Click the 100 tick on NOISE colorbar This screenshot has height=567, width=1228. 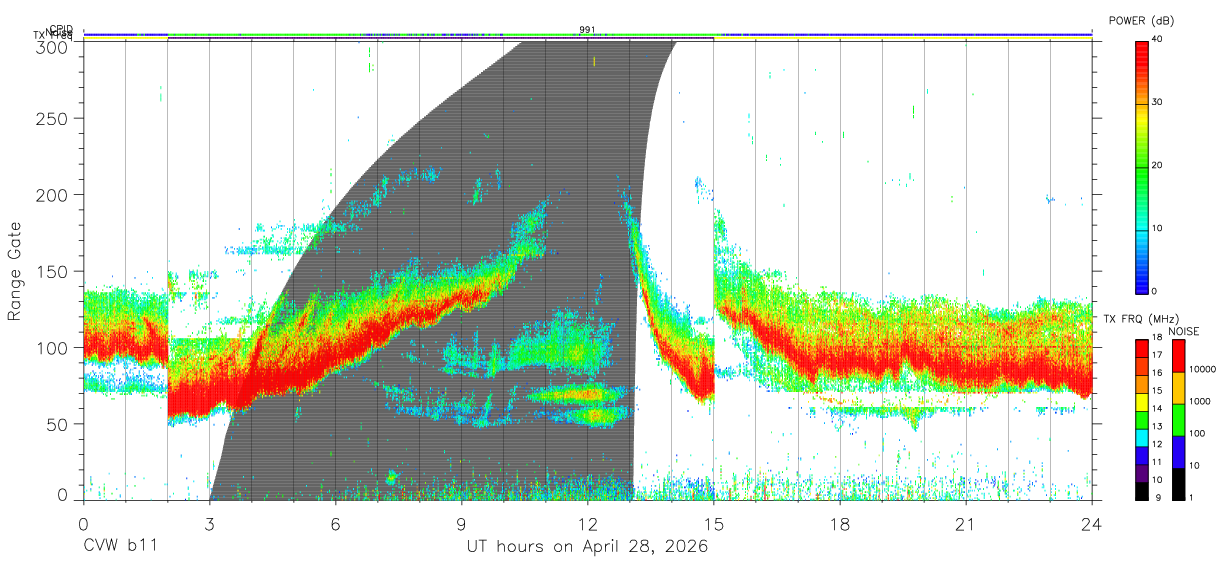click(x=1199, y=434)
